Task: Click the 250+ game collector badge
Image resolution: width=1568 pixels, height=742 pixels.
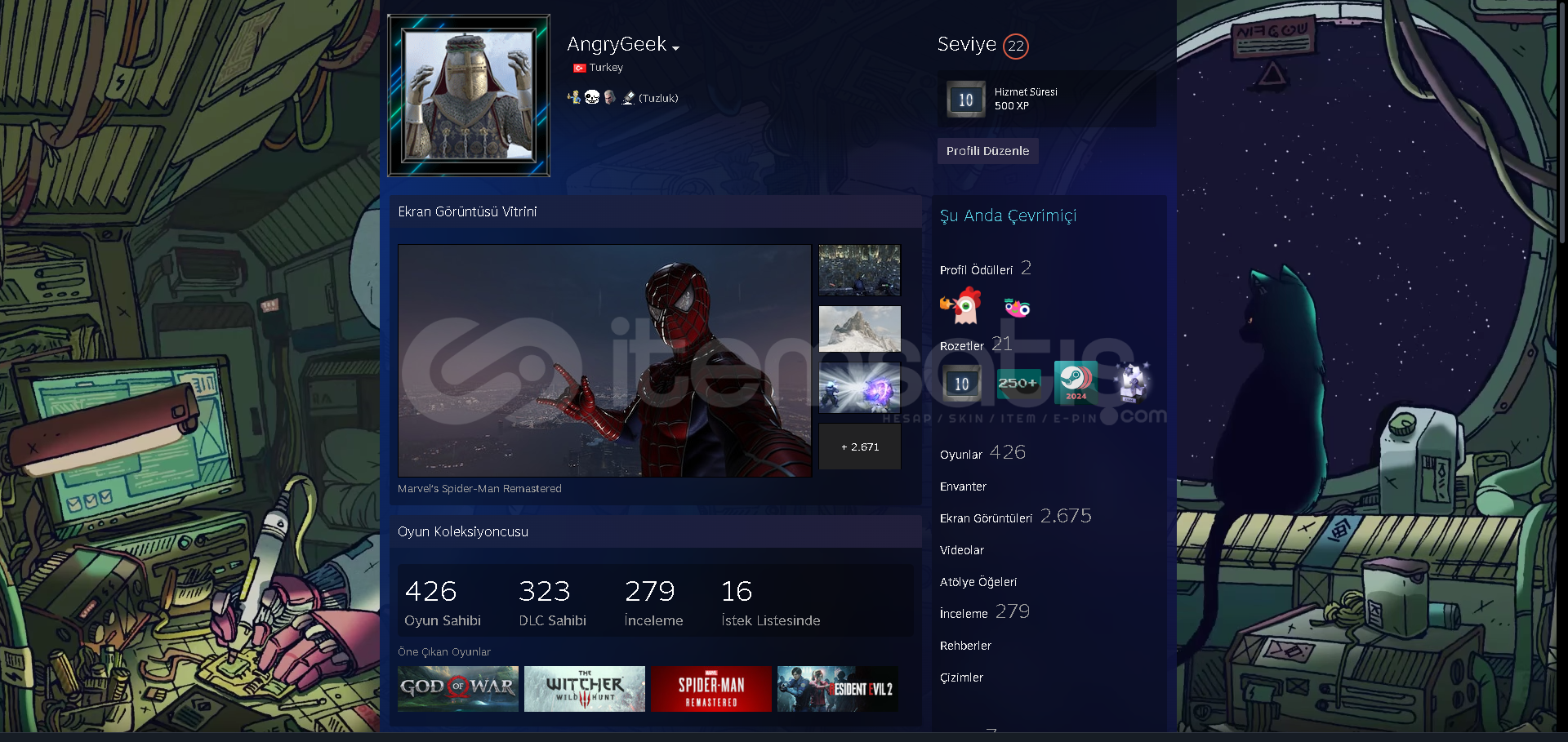Action: tap(1018, 384)
